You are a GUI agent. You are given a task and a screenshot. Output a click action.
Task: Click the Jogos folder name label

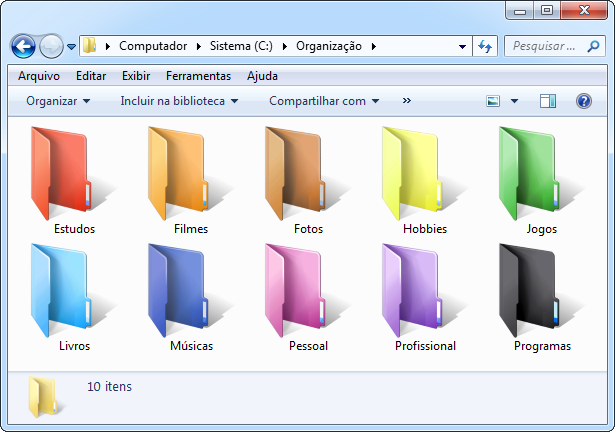pyautogui.click(x=542, y=229)
